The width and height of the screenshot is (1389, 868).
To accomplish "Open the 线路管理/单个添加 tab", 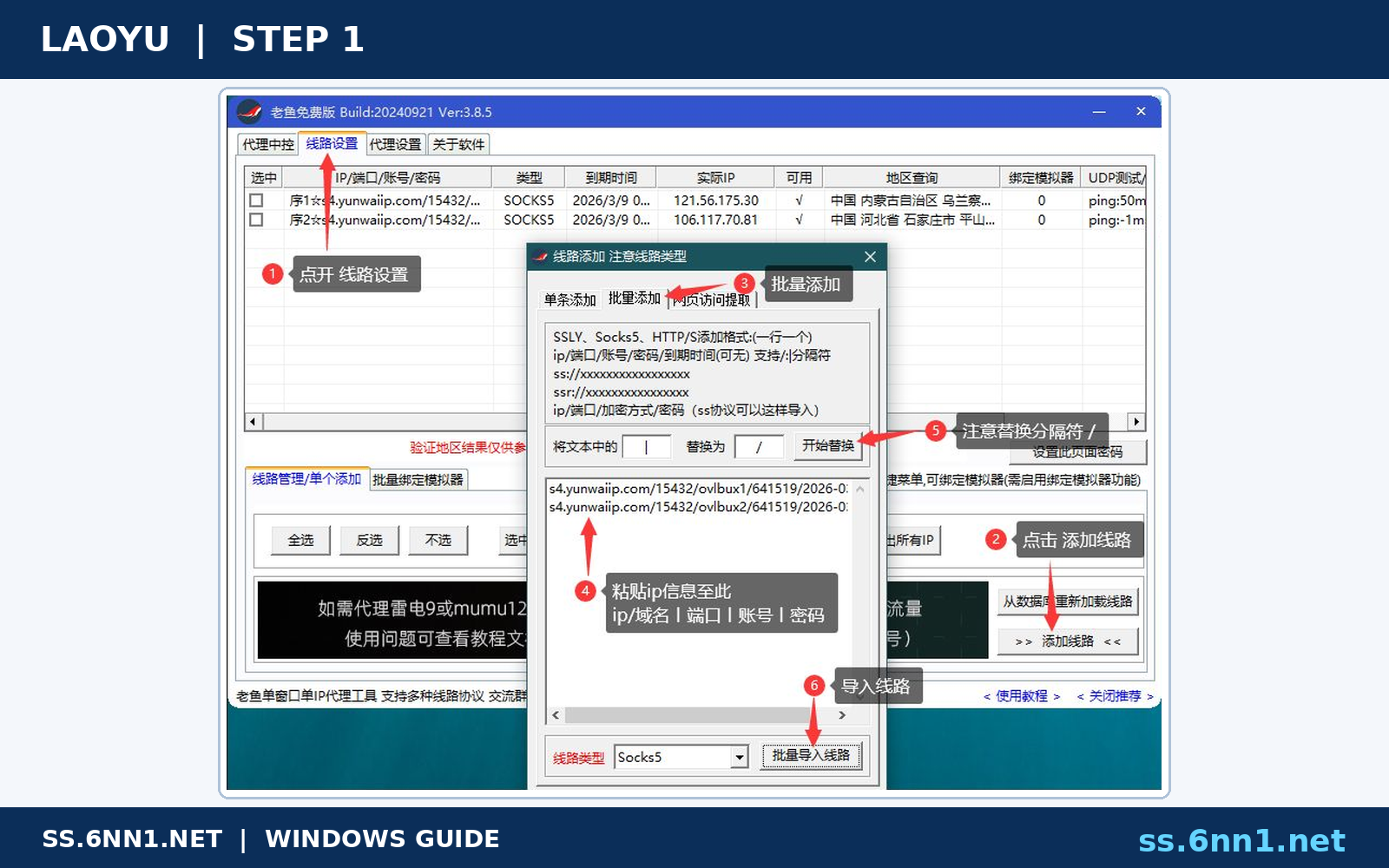I will (306, 478).
